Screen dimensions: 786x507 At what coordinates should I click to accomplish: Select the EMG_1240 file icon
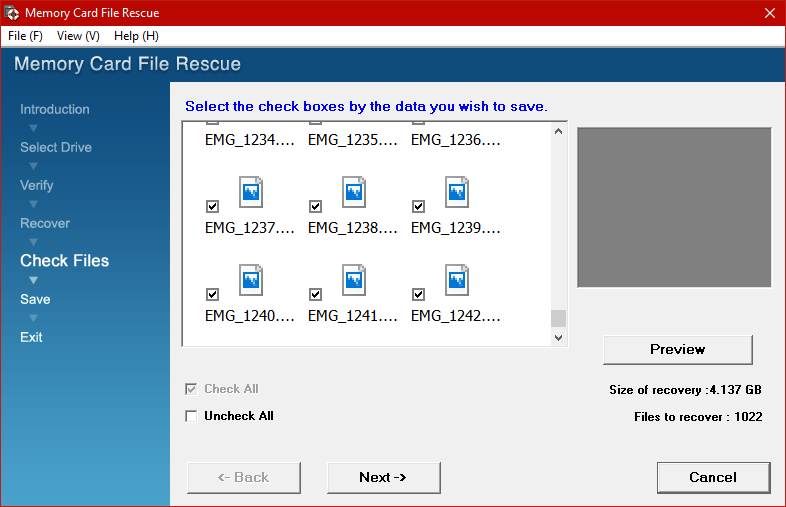coord(251,280)
